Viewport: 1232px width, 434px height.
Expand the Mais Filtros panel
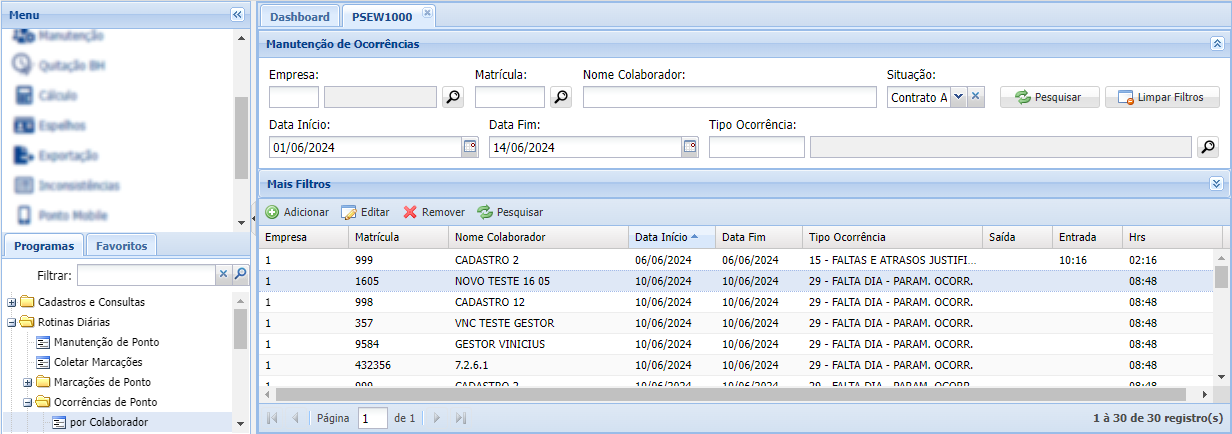[1216, 184]
